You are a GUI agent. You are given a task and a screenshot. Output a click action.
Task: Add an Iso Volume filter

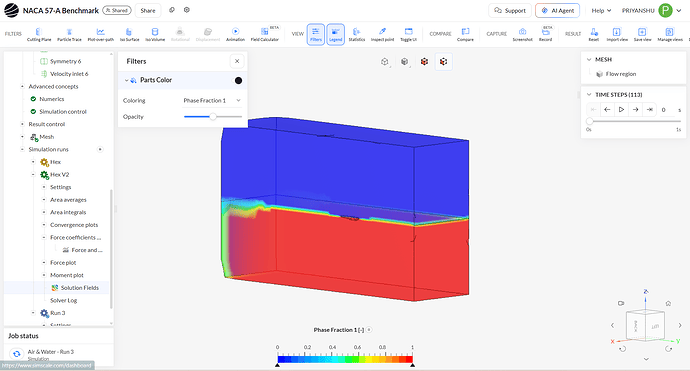(x=155, y=34)
